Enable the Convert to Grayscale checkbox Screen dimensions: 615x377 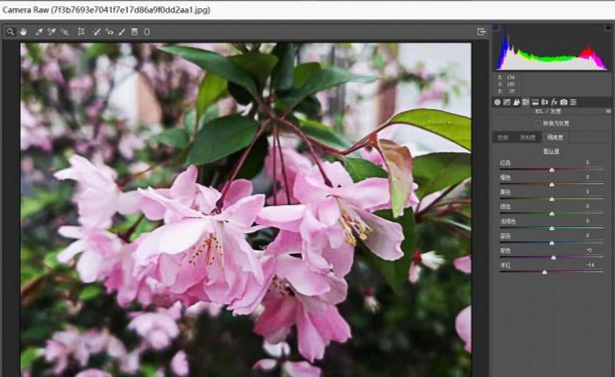coord(538,123)
